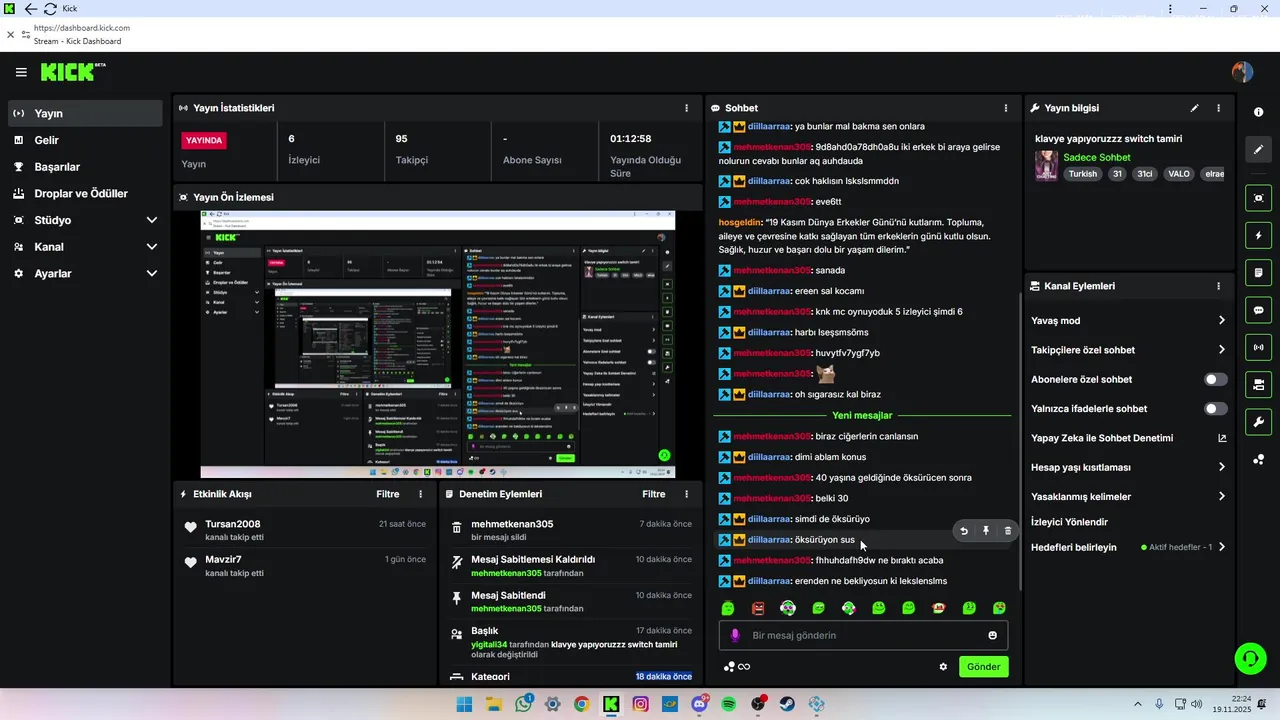
Task: Click the document icon in right sidebar
Action: point(1258,272)
